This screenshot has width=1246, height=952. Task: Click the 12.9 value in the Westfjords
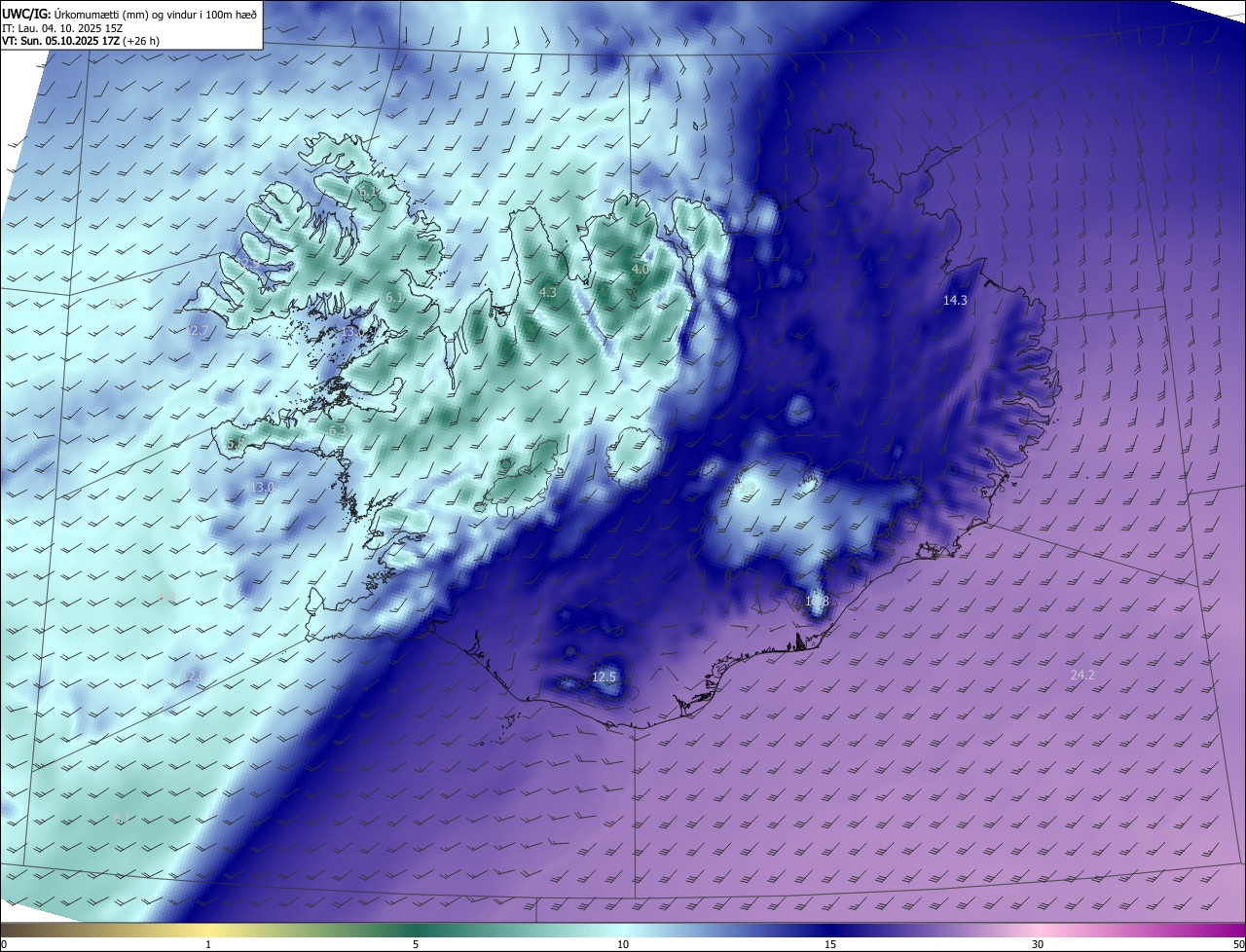[x=248, y=263]
